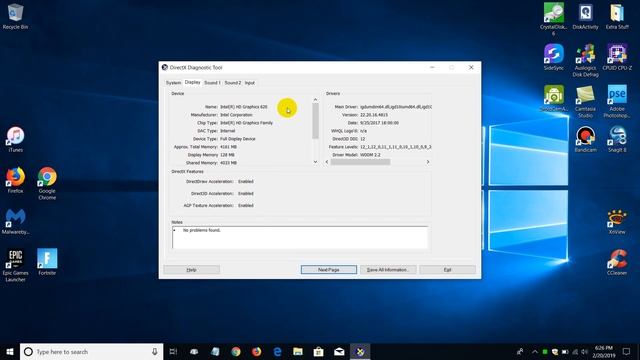Open the Auslogics Disk Defrag shortcut
Screen dimensions: 640x360
click(x=585, y=60)
